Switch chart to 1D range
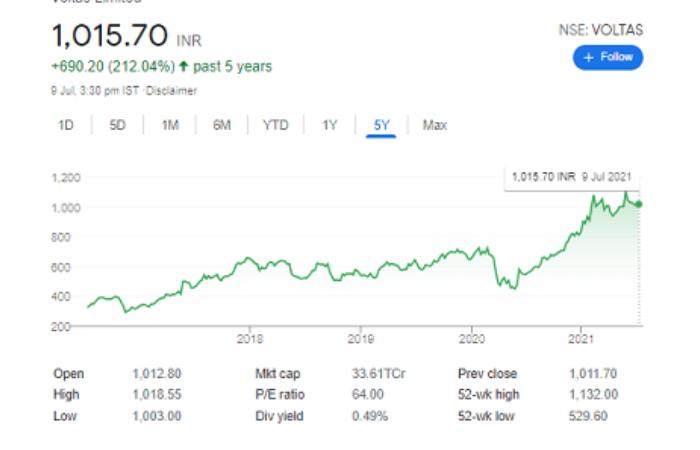 coord(66,125)
